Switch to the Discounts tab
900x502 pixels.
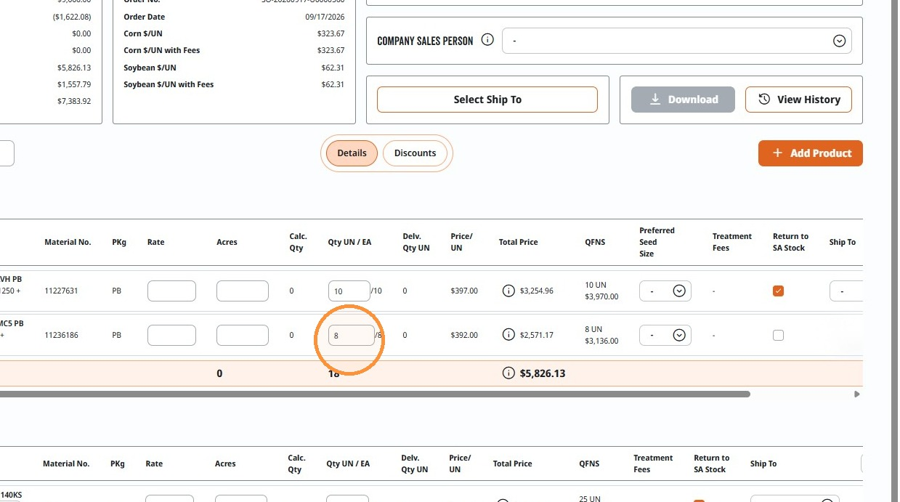click(x=415, y=153)
